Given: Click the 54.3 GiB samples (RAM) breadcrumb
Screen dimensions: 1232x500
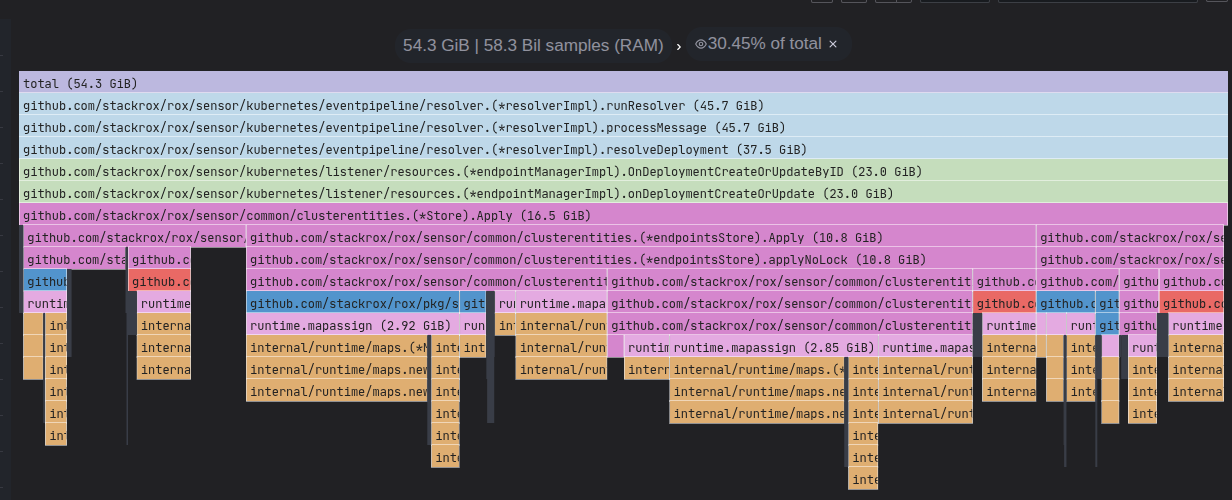Looking at the screenshot, I should (533, 45).
